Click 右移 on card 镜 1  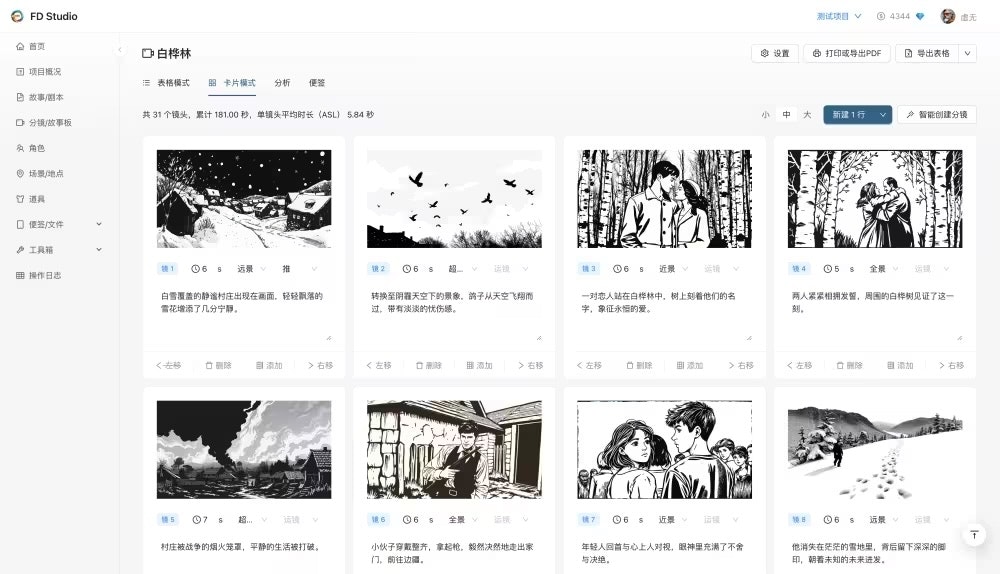click(320, 365)
